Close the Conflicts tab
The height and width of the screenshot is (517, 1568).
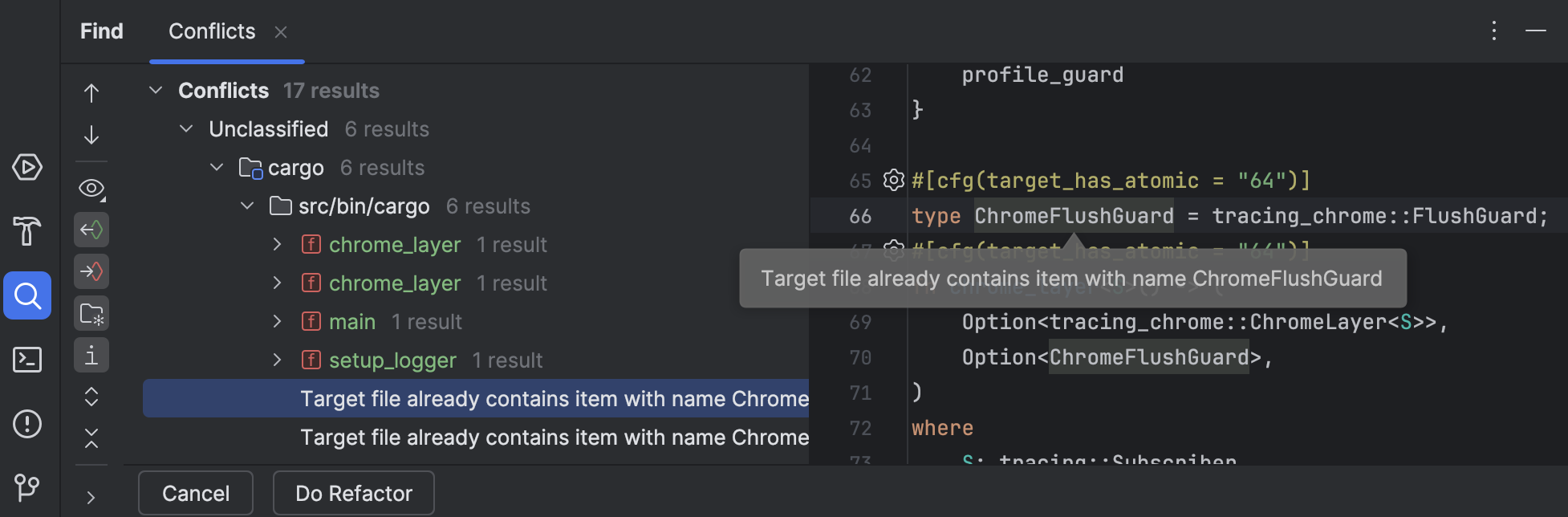coord(281,32)
